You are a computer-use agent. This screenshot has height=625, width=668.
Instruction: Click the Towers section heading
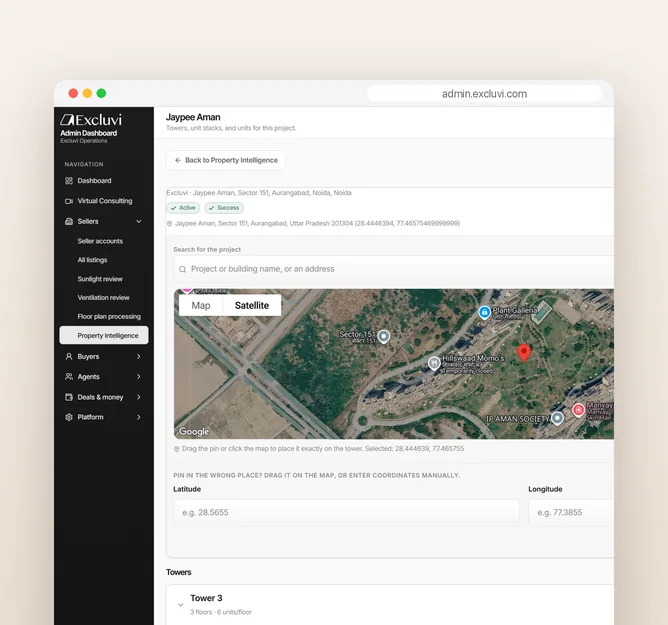coord(179,572)
